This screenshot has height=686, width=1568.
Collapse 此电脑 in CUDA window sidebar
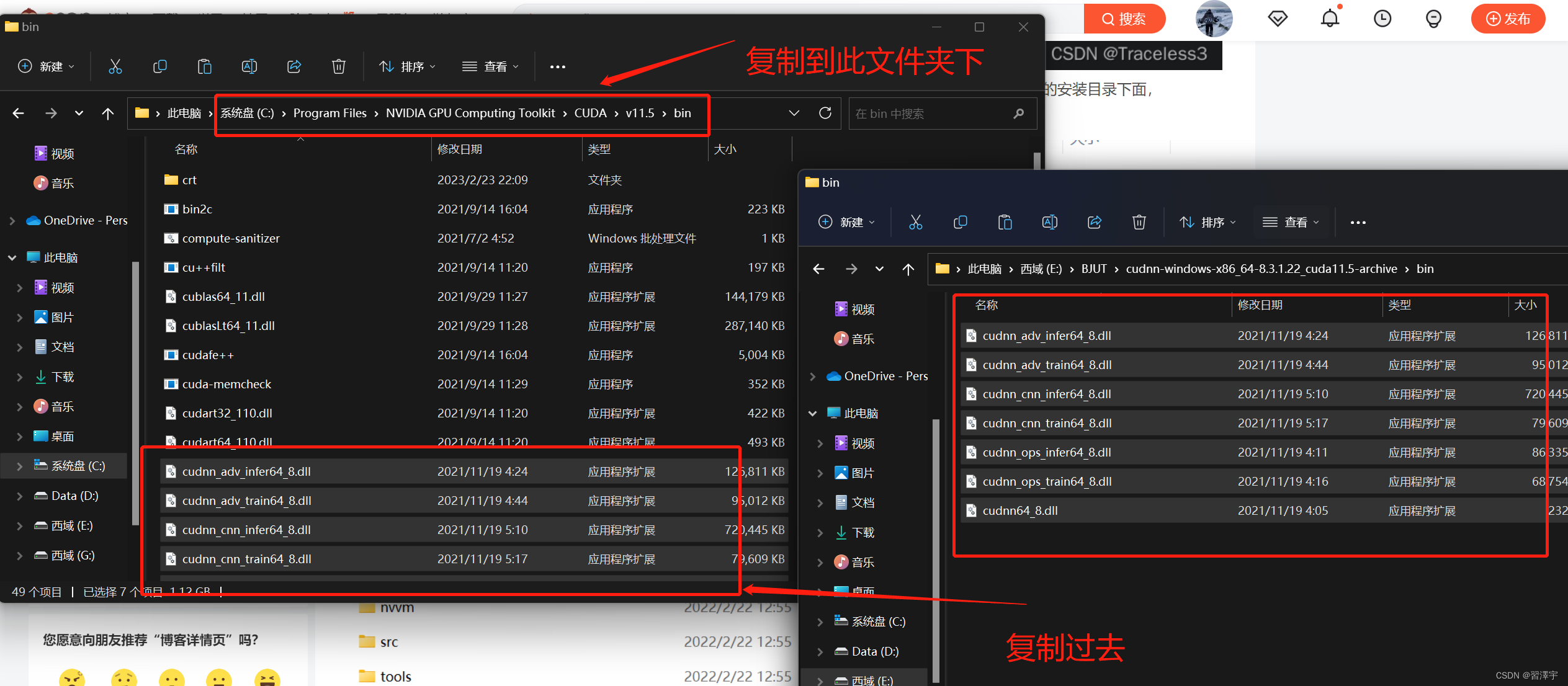coord(12,257)
